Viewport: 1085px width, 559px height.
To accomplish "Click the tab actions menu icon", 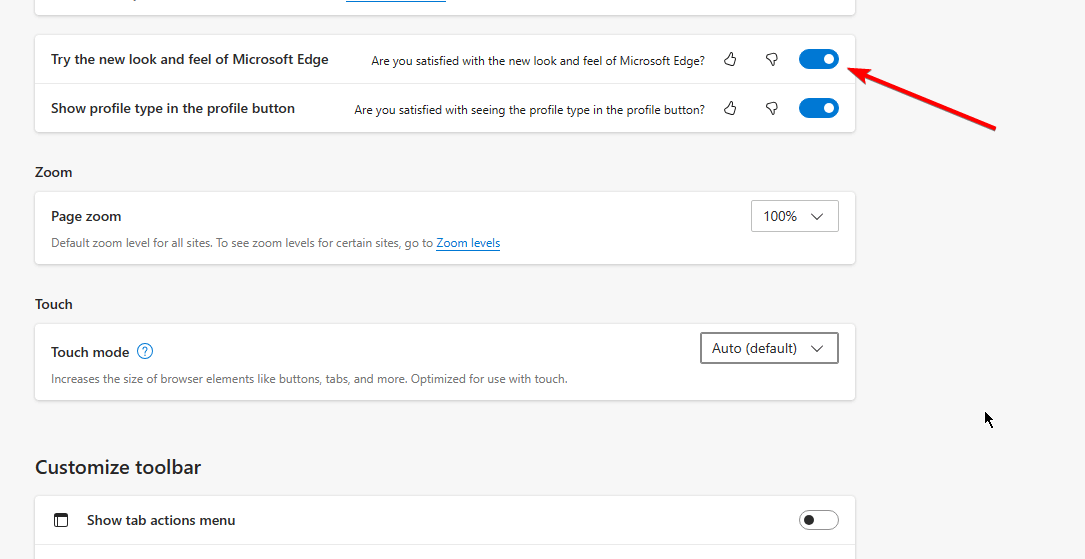I will pos(62,520).
